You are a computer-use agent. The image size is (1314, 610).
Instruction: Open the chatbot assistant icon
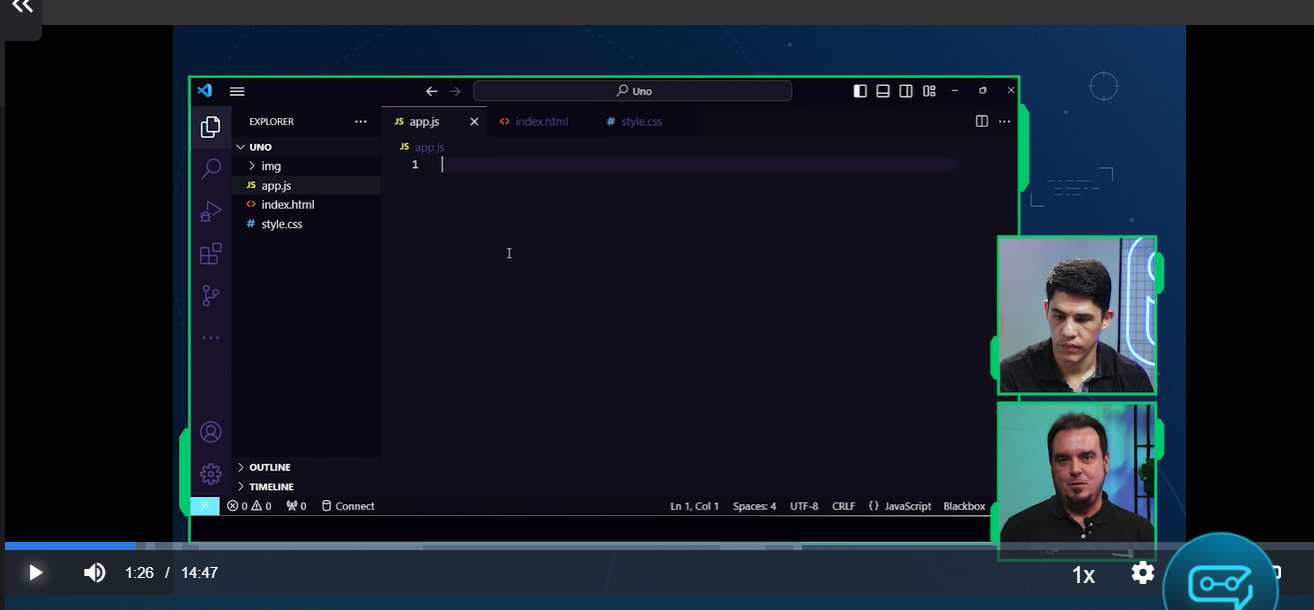tap(1220, 577)
